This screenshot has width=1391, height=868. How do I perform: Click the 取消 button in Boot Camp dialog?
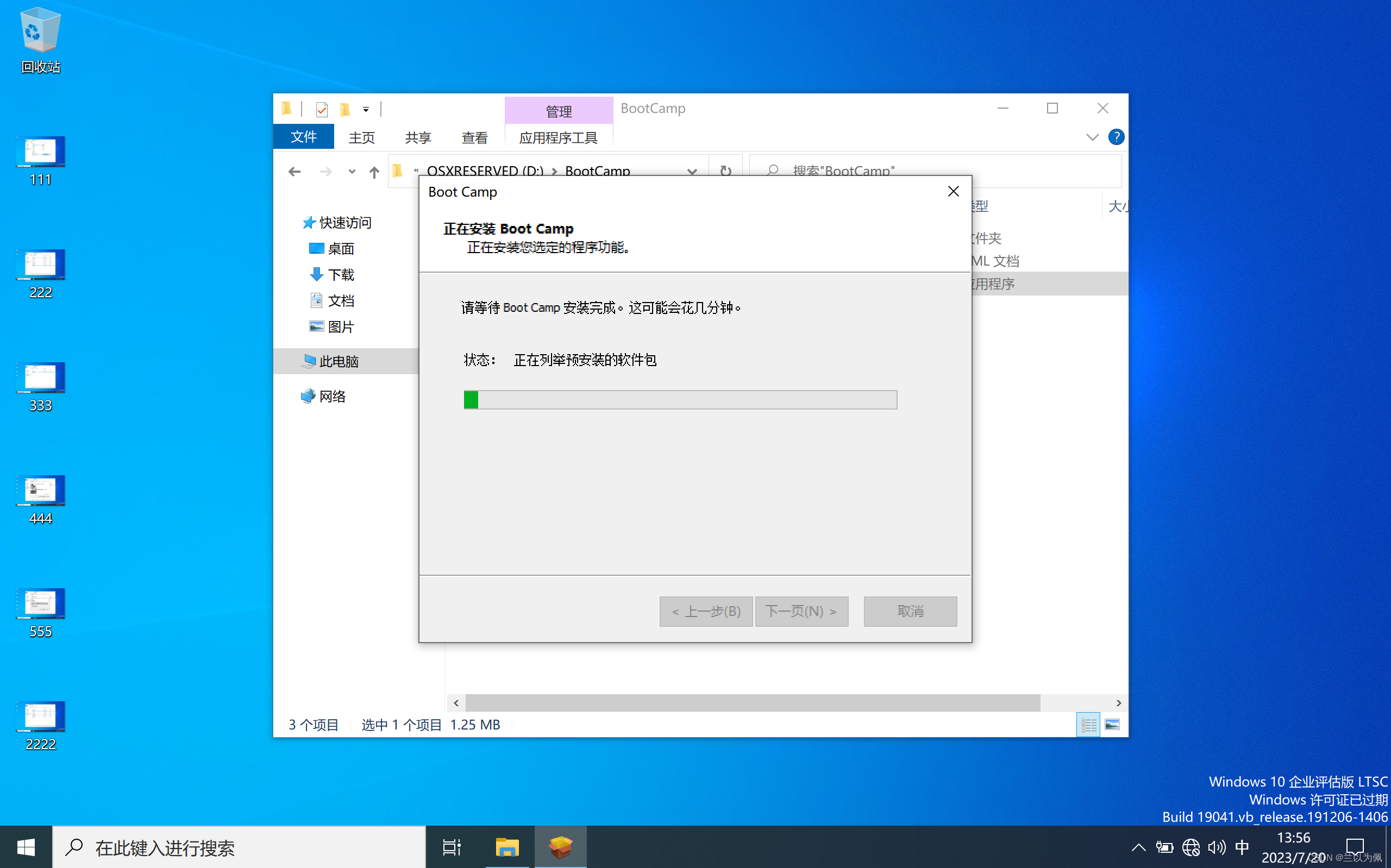point(910,611)
